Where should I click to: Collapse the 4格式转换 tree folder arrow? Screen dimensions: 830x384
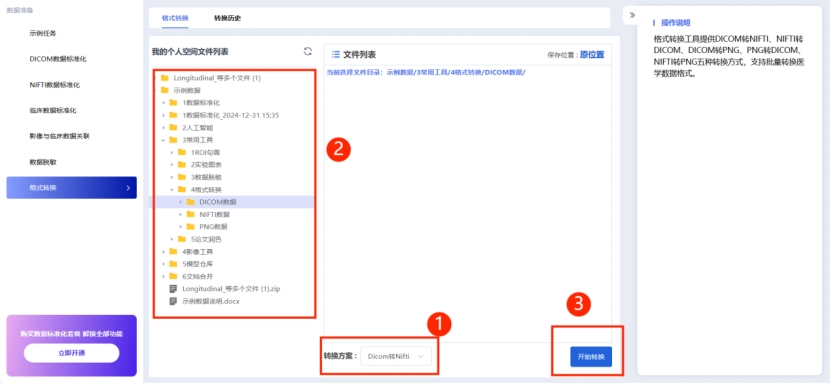[x=172, y=190]
